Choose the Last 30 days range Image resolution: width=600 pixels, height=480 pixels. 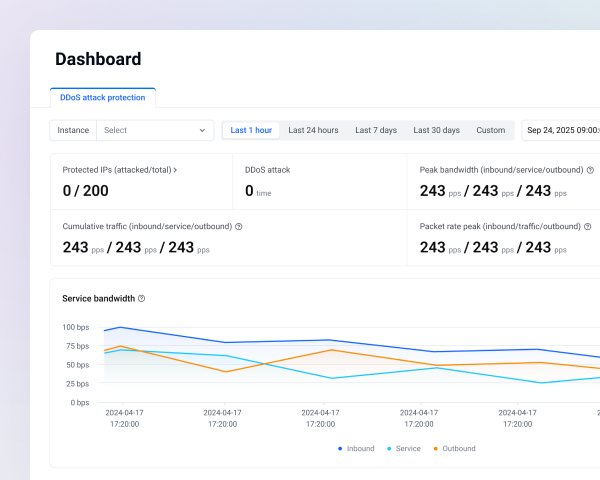[x=436, y=130]
